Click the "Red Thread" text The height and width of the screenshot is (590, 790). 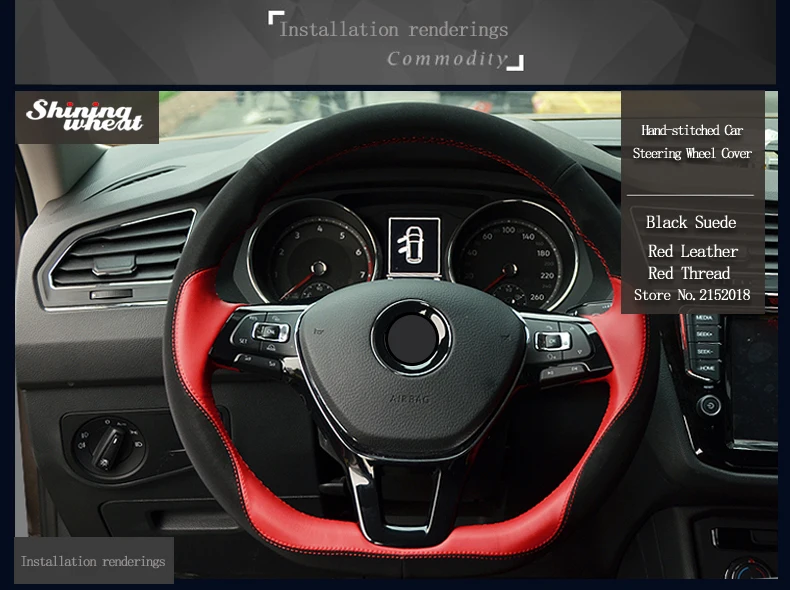(x=689, y=273)
